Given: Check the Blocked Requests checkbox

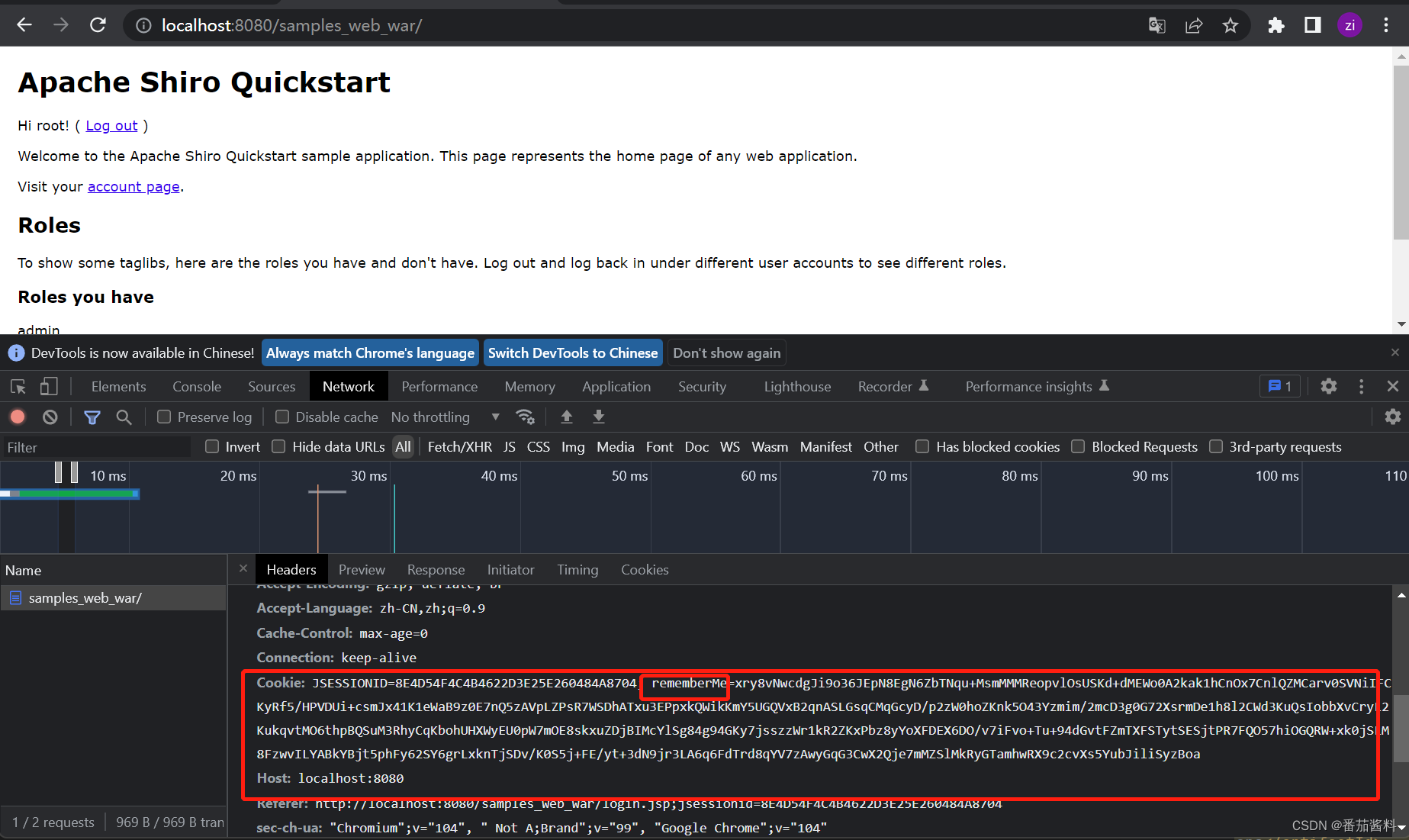Looking at the screenshot, I should click(x=1078, y=446).
